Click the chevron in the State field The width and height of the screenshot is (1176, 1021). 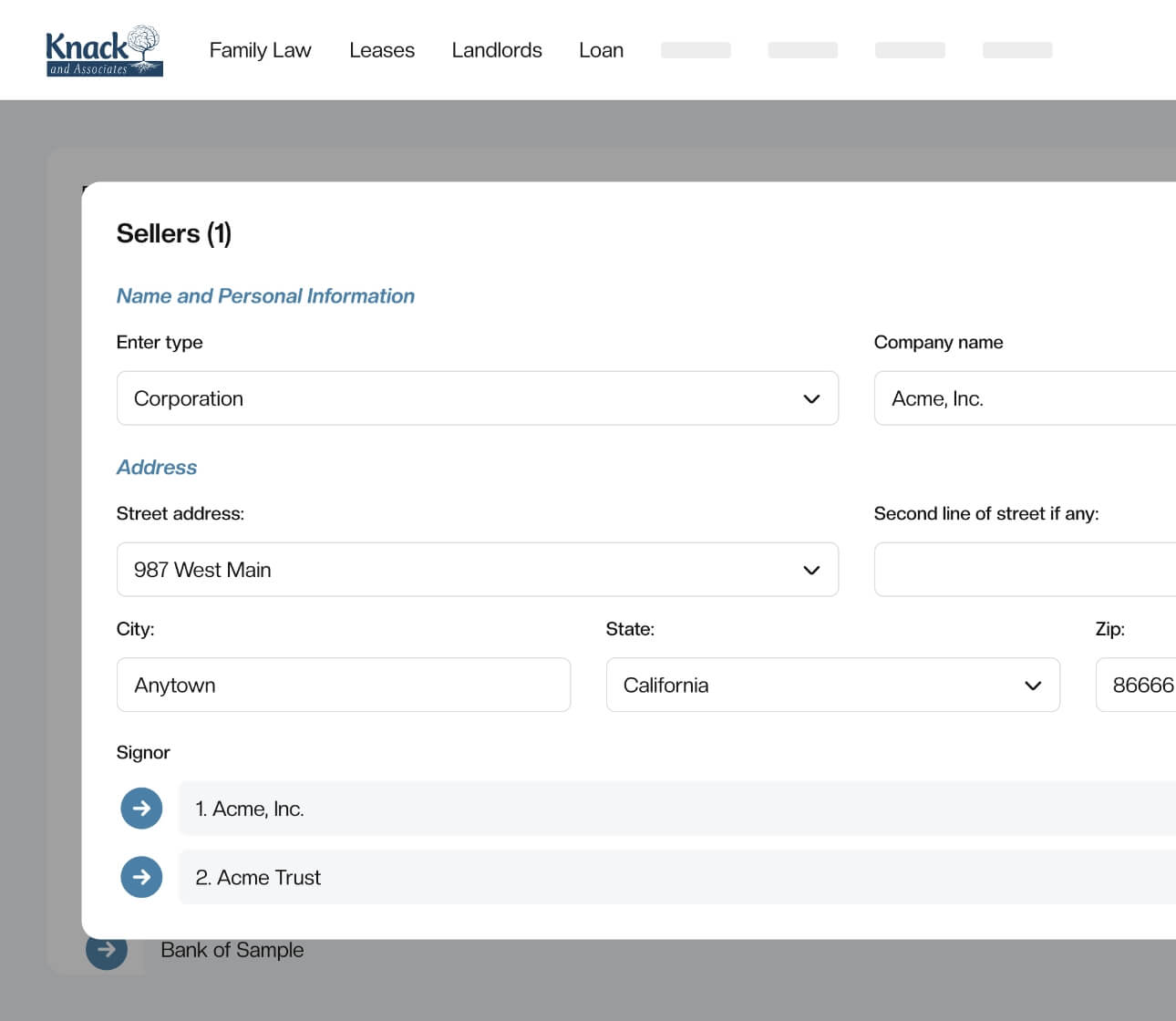tap(1033, 686)
